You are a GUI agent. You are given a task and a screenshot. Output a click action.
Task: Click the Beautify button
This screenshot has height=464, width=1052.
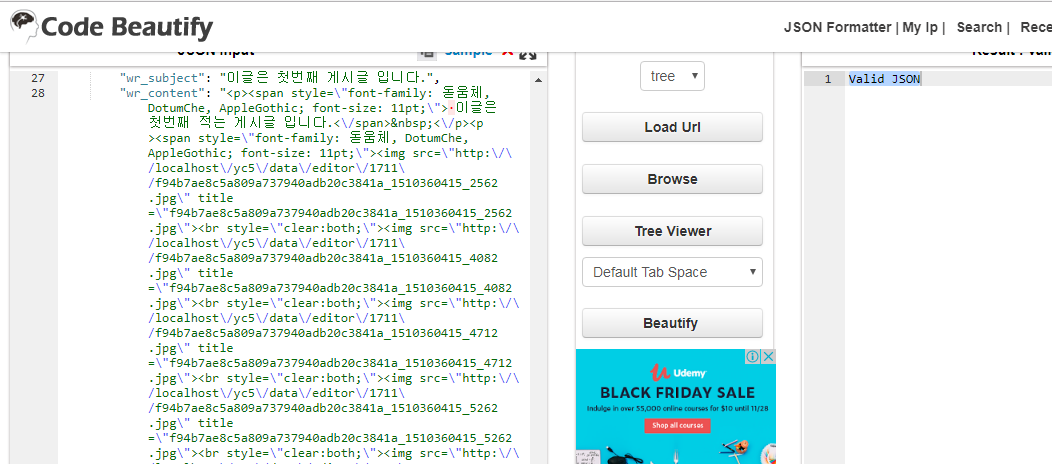point(672,323)
